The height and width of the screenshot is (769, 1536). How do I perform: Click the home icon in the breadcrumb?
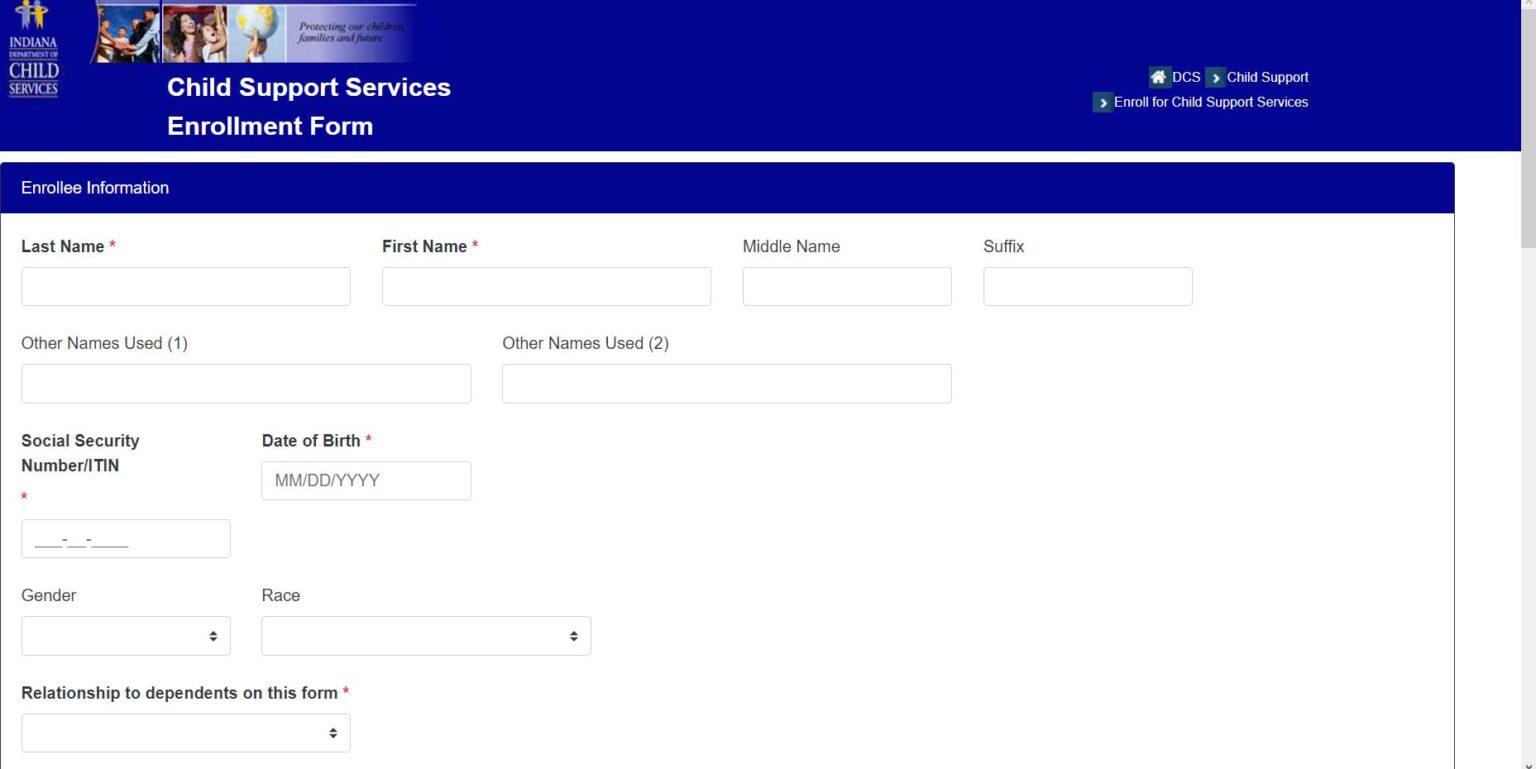click(1157, 76)
